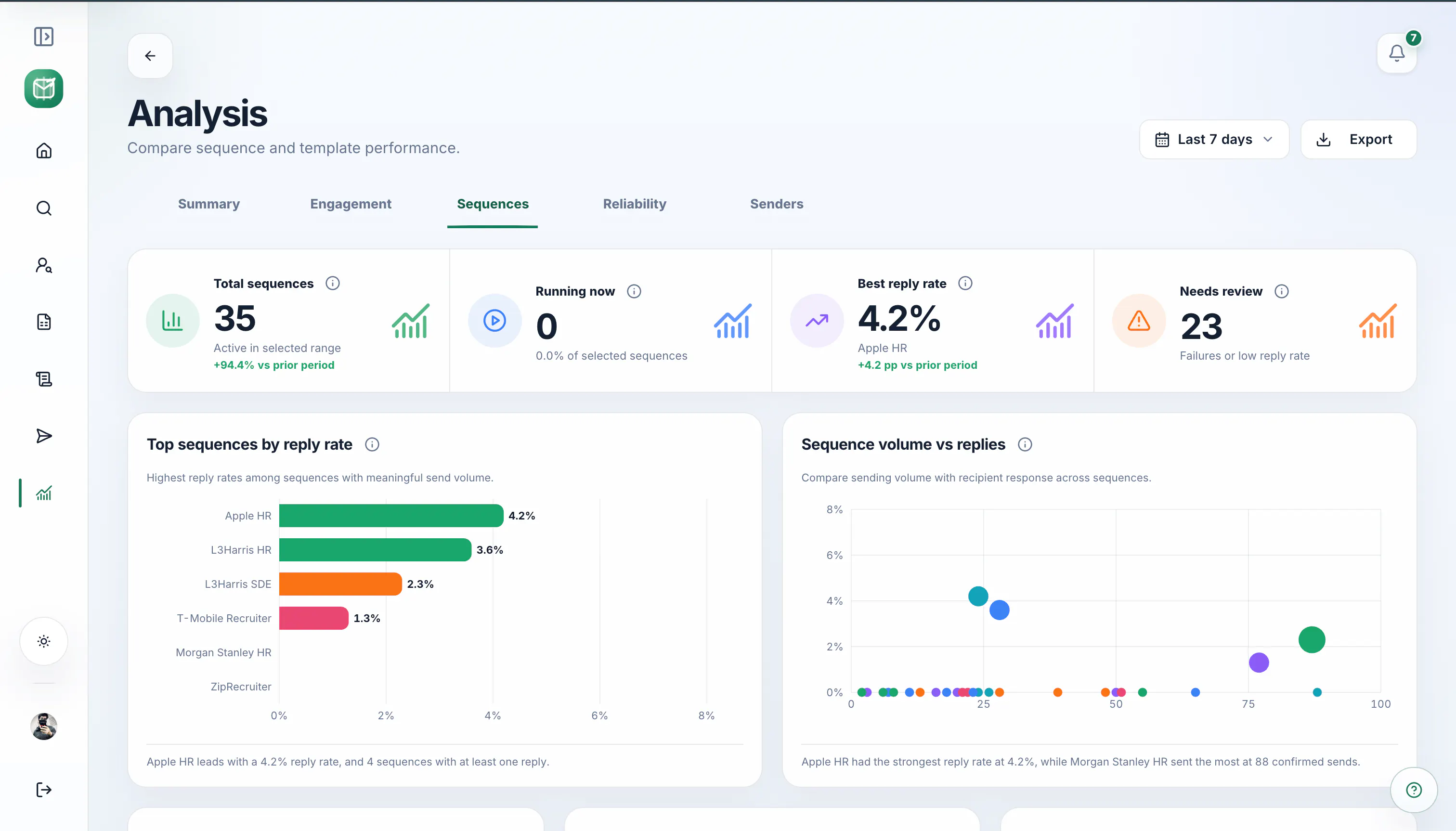Expand the sidebar panel toggle icon
Screen dimensions: 1456x831
point(43,37)
